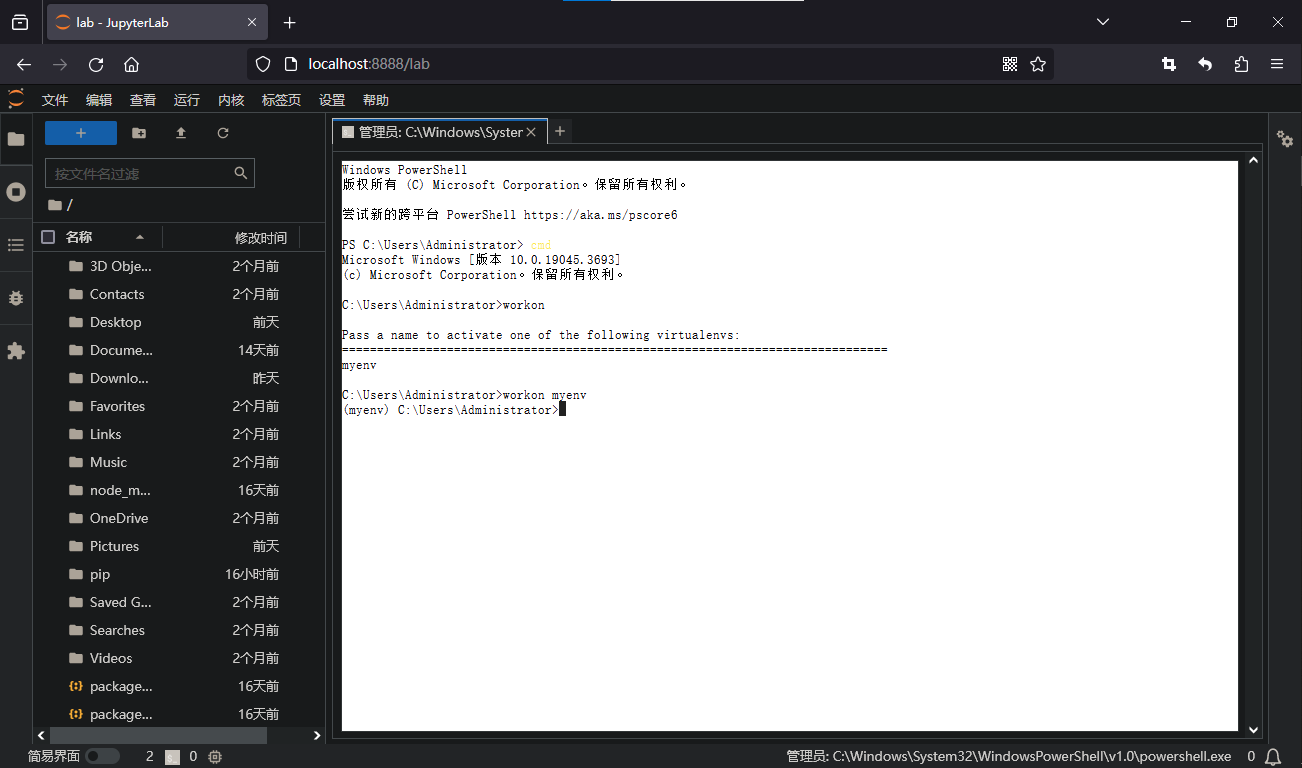
Task: Open the 编辑 menu
Action: tap(99, 100)
